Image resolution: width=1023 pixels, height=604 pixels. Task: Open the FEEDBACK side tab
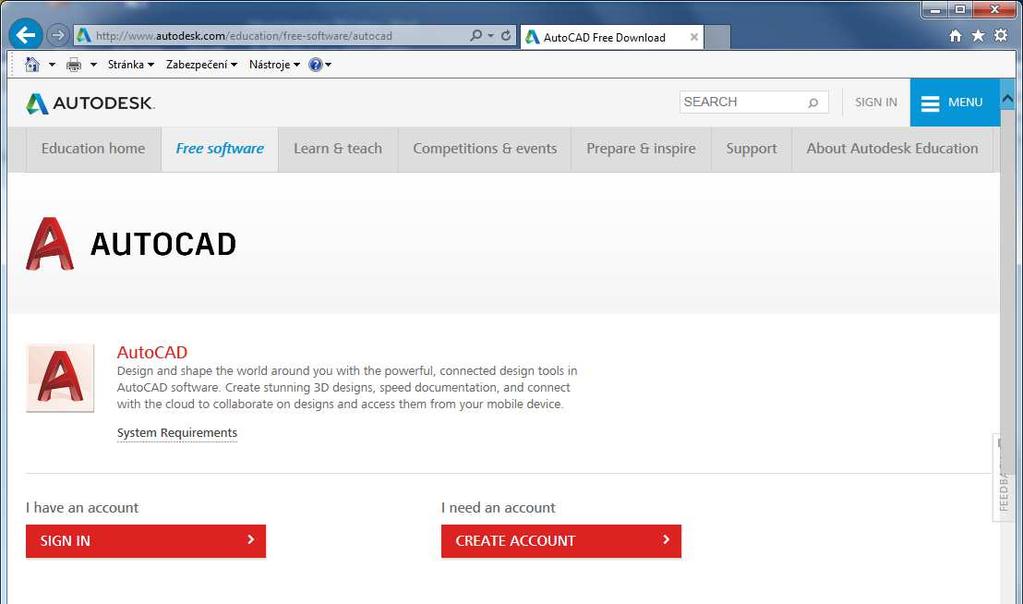[x=1003, y=477]
